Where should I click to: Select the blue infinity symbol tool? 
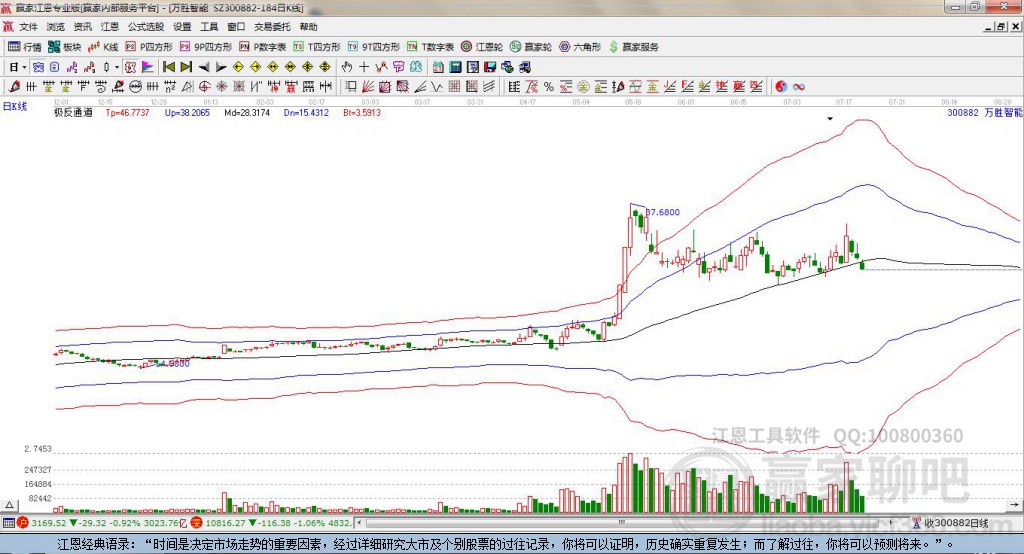click(798, 86)
